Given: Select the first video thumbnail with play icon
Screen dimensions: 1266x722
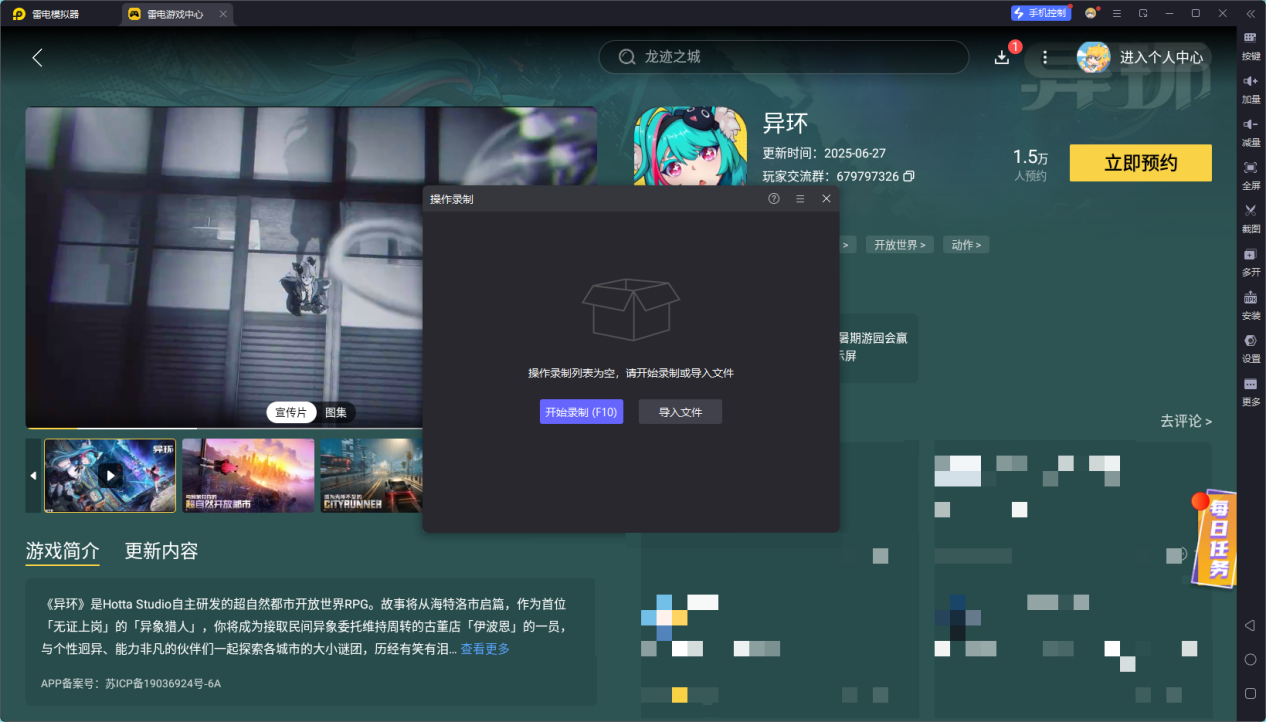Looking at the screenshot, I should coord(110,476).
